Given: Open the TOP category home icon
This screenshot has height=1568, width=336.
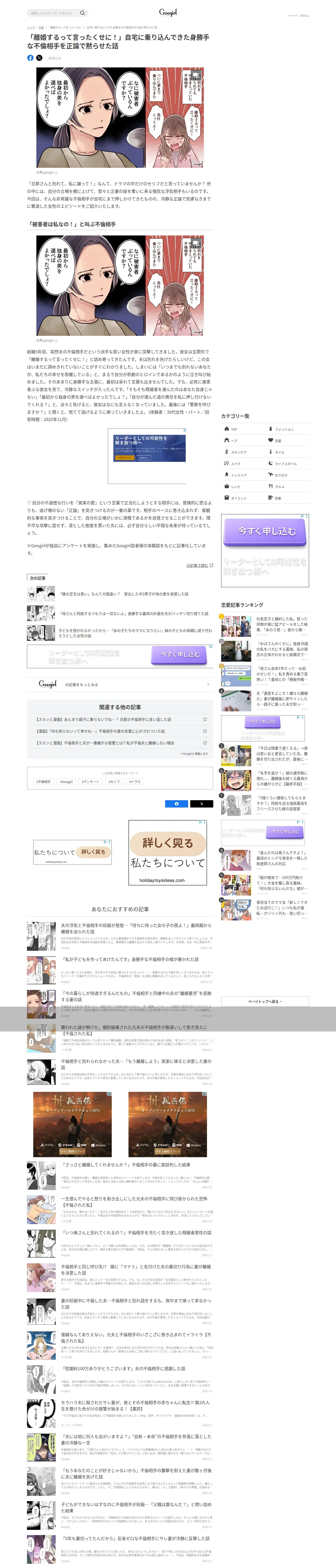Looking at the screenshot, I should pyautogui.click(x=227, y=429).
